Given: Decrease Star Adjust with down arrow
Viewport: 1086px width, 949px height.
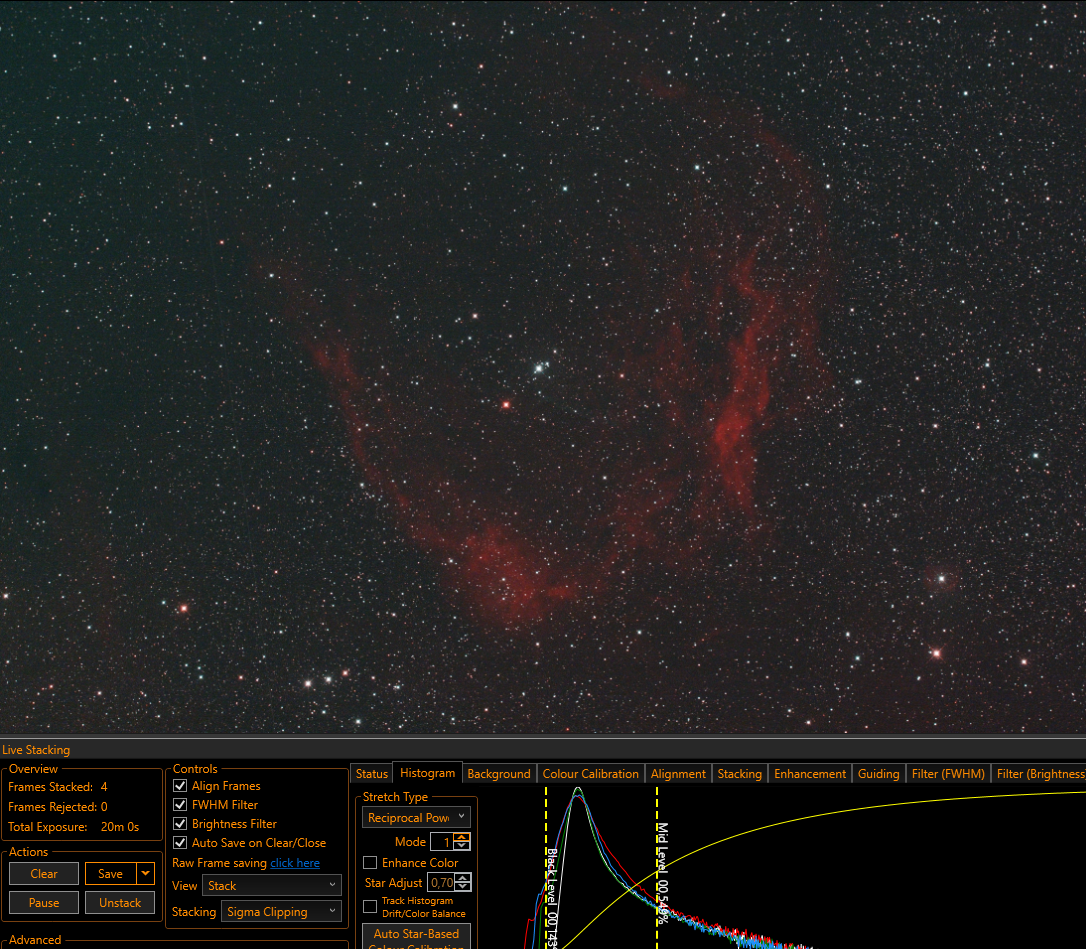Looking at the screenshot, I should tap(463, 887).
